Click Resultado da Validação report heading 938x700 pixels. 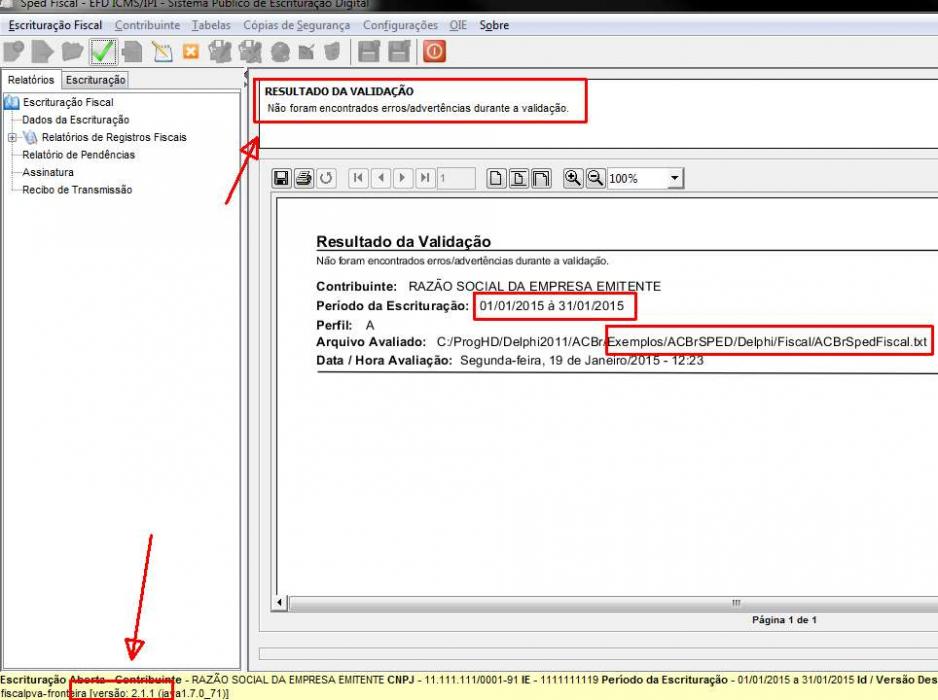click(x=403, y=242)
